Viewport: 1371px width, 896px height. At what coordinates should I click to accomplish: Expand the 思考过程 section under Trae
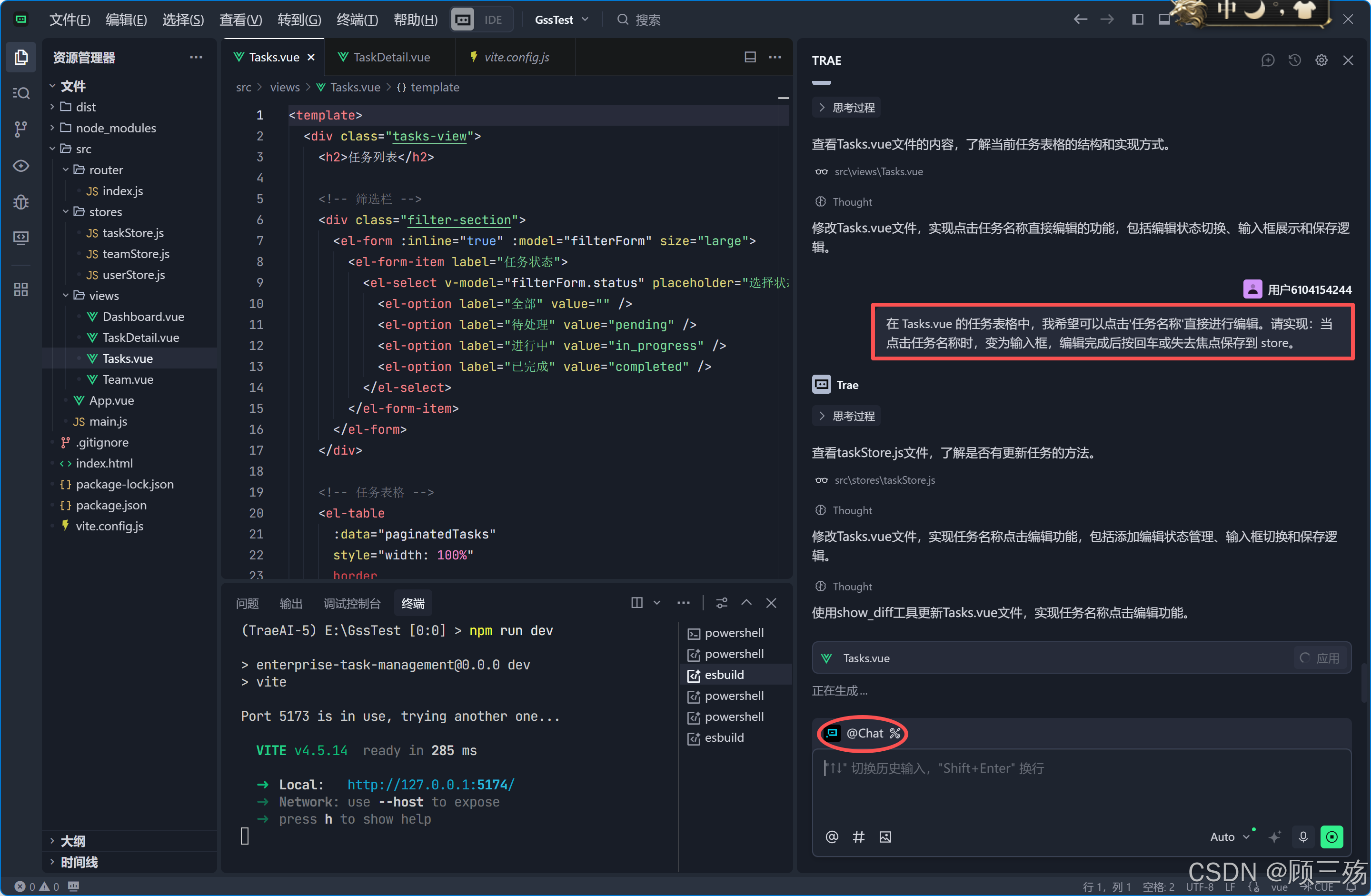(x=846, y=416)
